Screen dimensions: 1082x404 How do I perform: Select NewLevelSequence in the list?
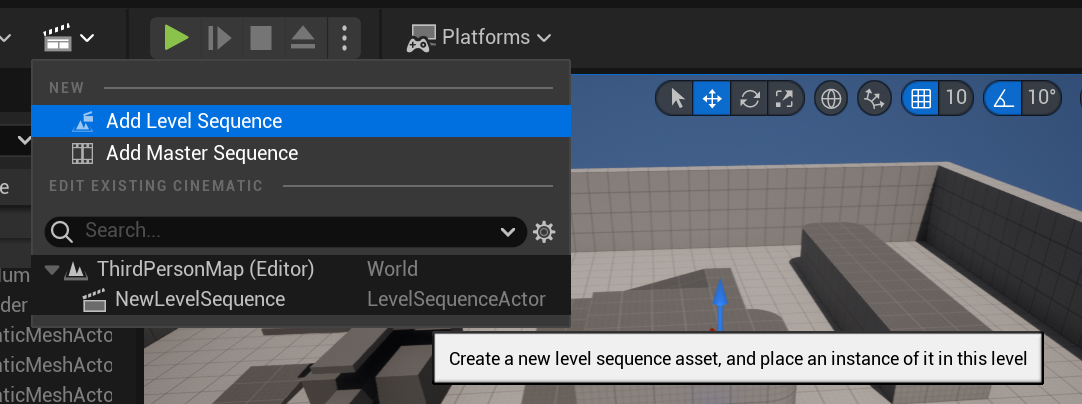pyautogui.click(x=200, y=299)
